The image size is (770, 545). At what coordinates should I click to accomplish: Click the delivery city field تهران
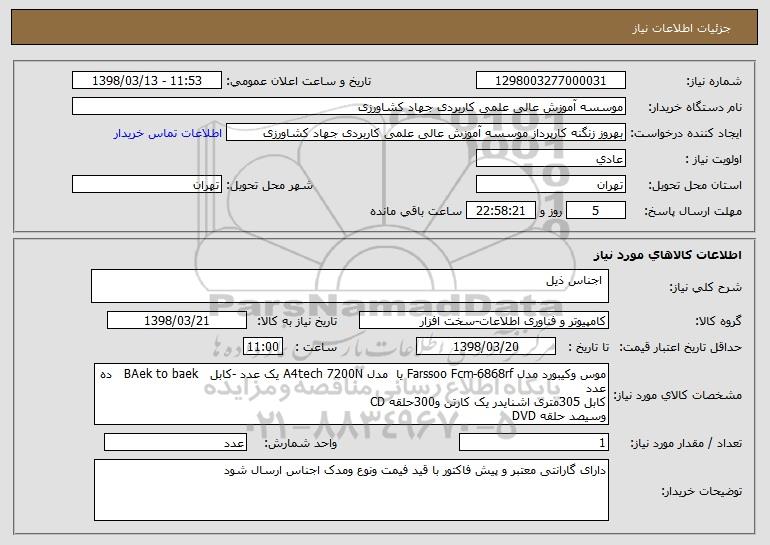pos(147,185)
